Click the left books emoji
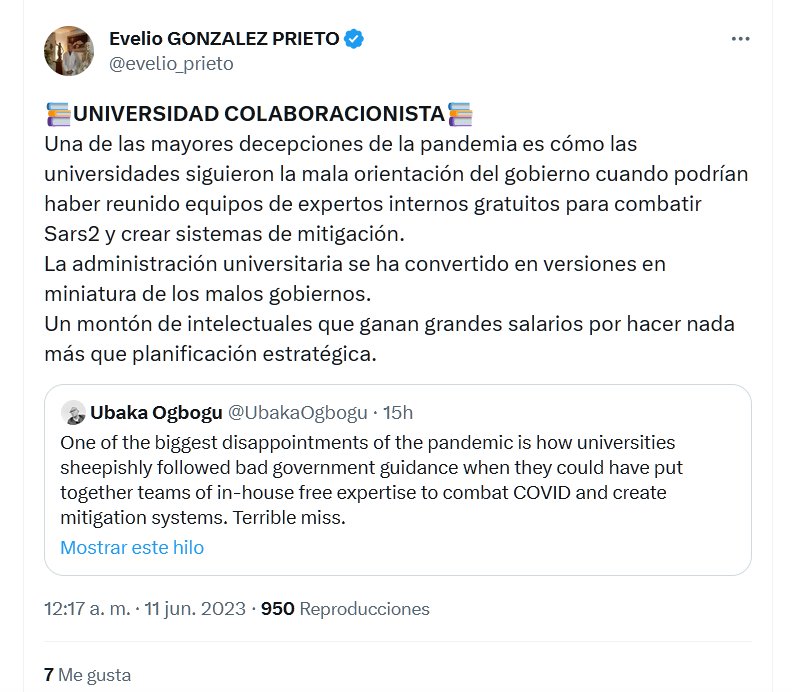This screenshot has height=692, width=792. (58, 114)
